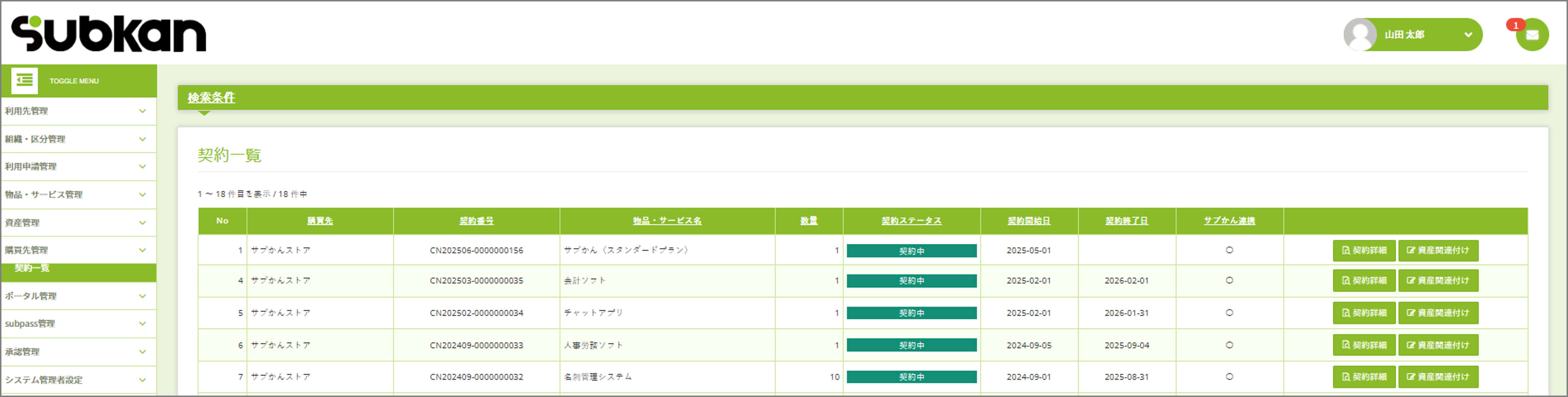Open the mail notification icon
Image resolution: width=1568 pixels, height=397 pixels.
click(1531, 35)
